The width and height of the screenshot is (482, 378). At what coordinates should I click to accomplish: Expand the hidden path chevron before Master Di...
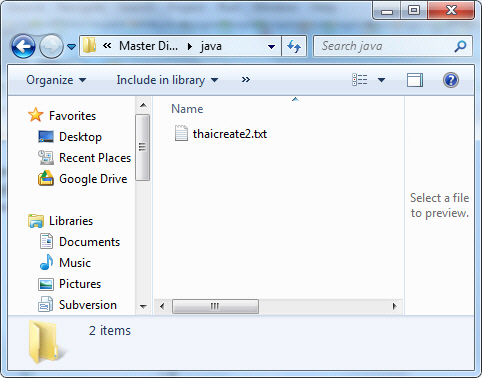click(x=107, y=46)
